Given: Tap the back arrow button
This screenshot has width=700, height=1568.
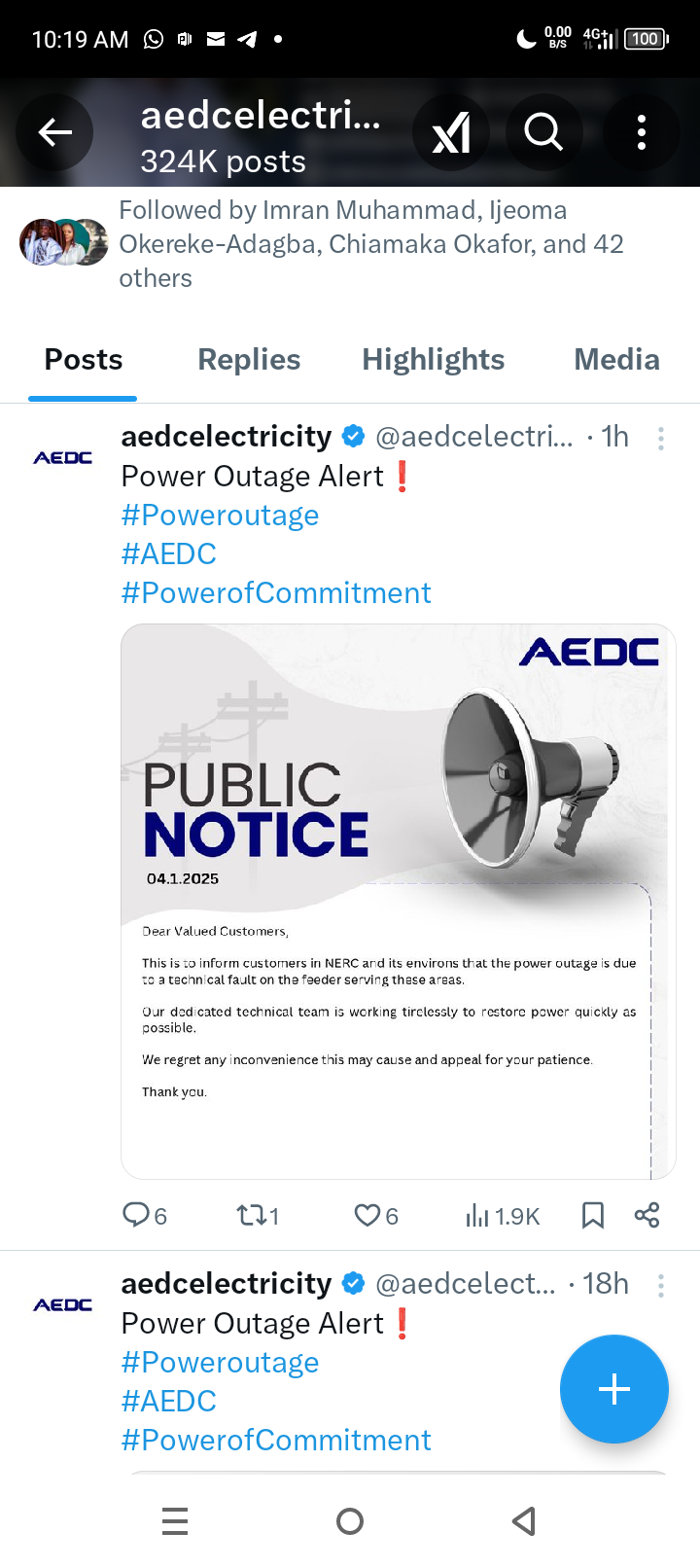Looking at the screenshot, I should 55,132.
